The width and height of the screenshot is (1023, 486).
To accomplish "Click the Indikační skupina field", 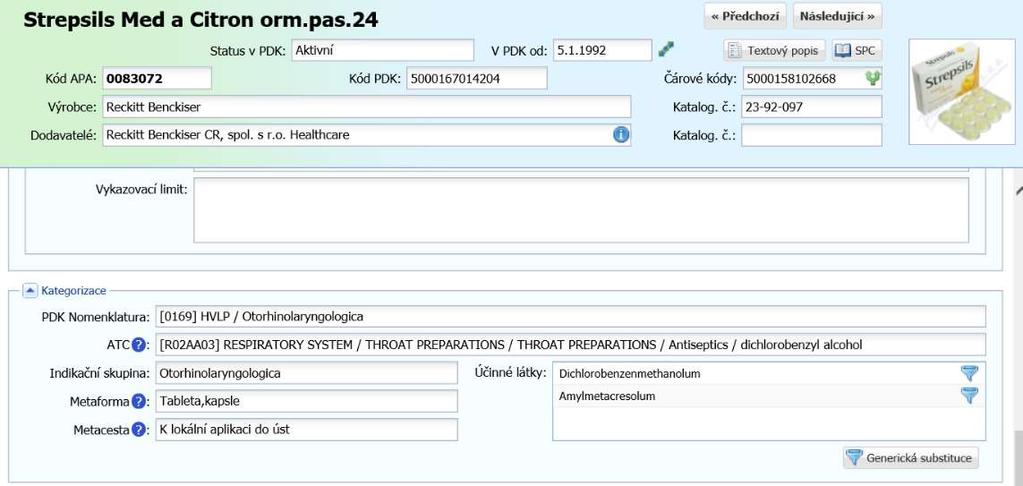I will tap(307, 373).
